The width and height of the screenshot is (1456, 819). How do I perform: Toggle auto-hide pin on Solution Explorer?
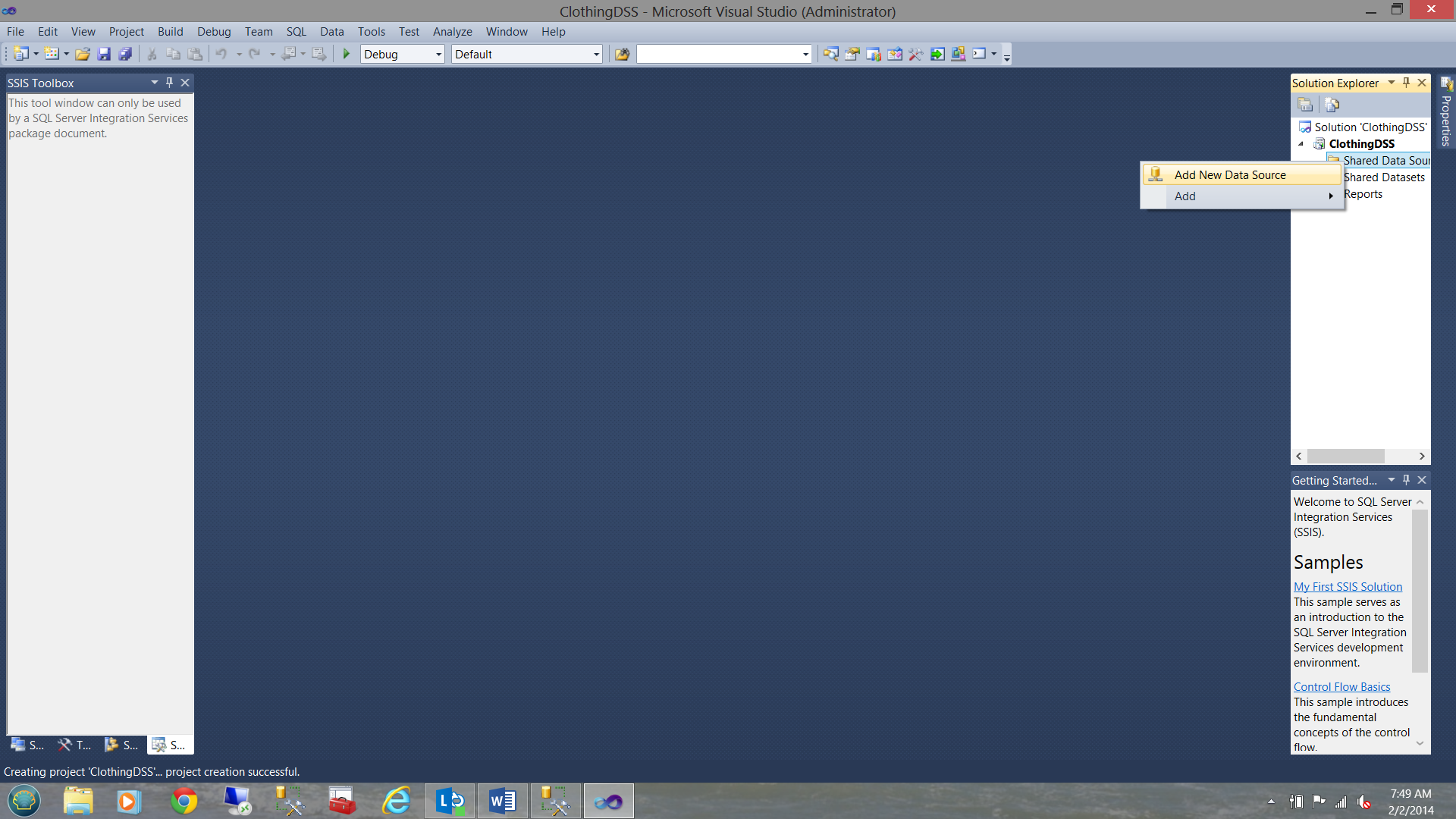click(x=1406, y=82)
